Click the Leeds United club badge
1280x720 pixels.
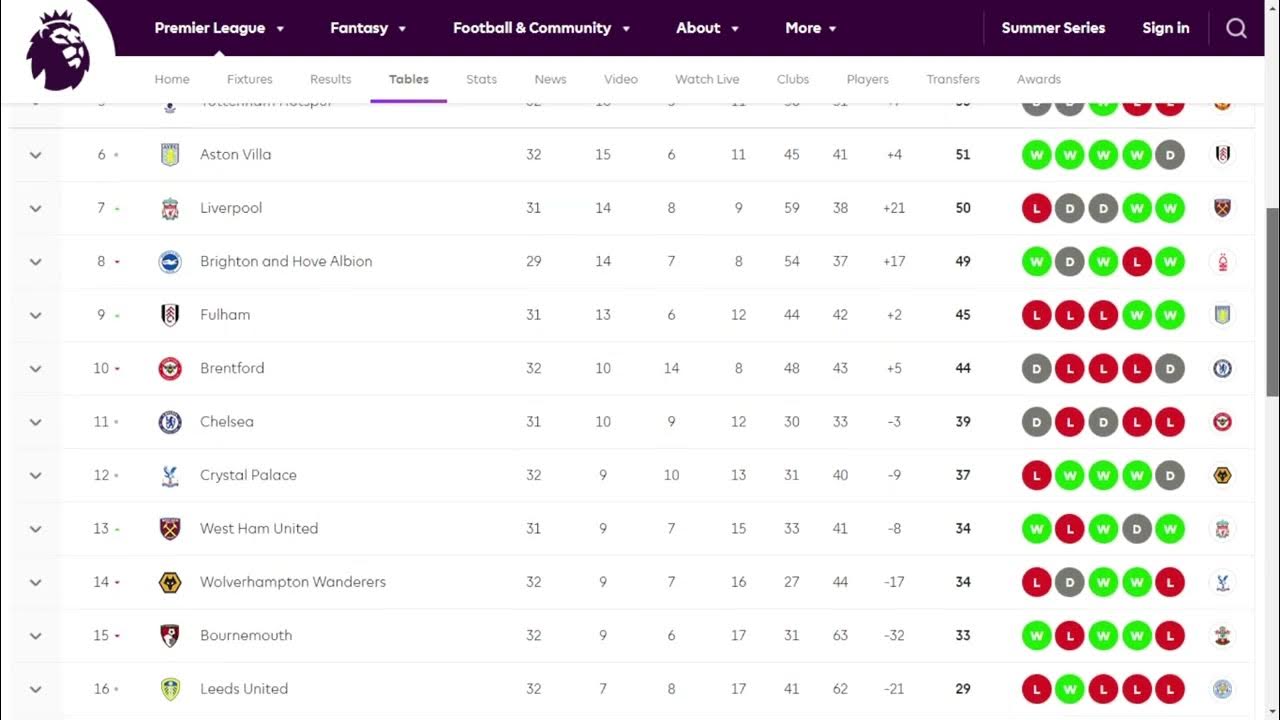coord(170,689)
